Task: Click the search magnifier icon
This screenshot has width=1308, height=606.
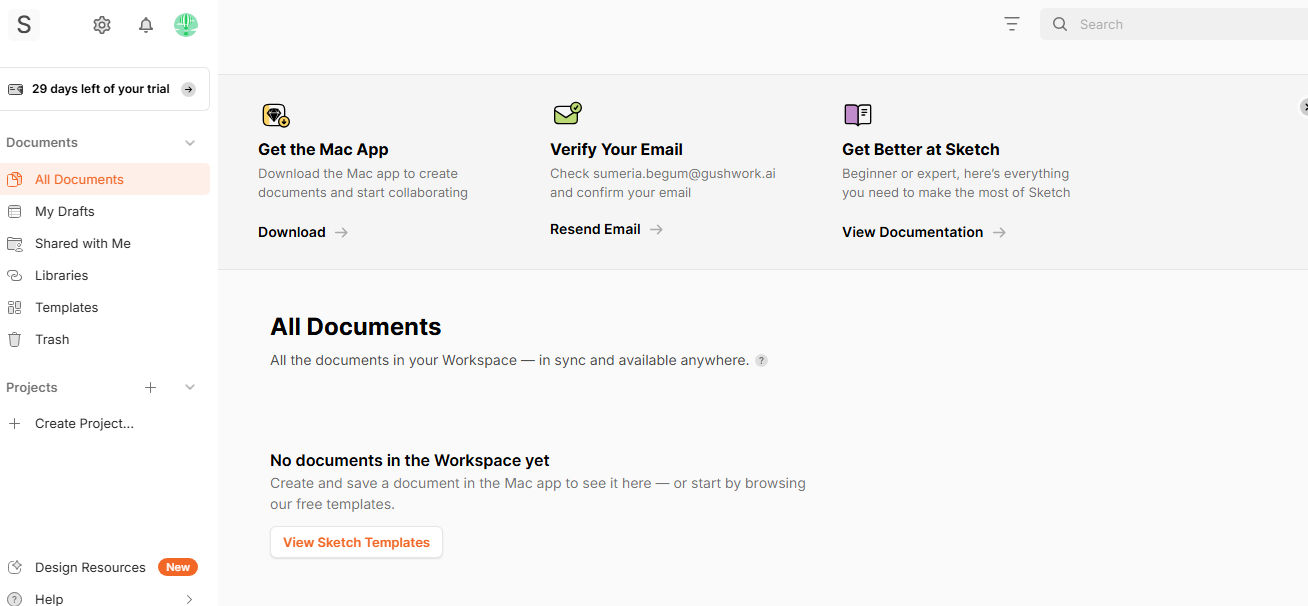Action: 1060,25
